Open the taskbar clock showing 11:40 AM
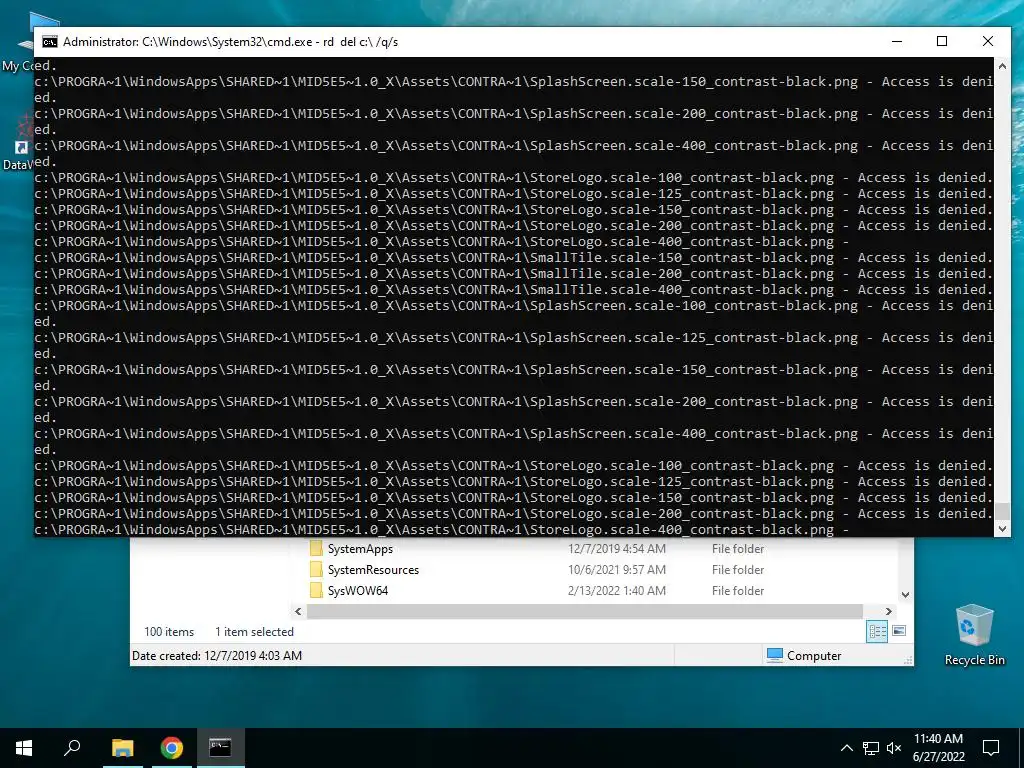This screenshot has height=768, width=1024. pyautogui.click(x=938, y=748)
